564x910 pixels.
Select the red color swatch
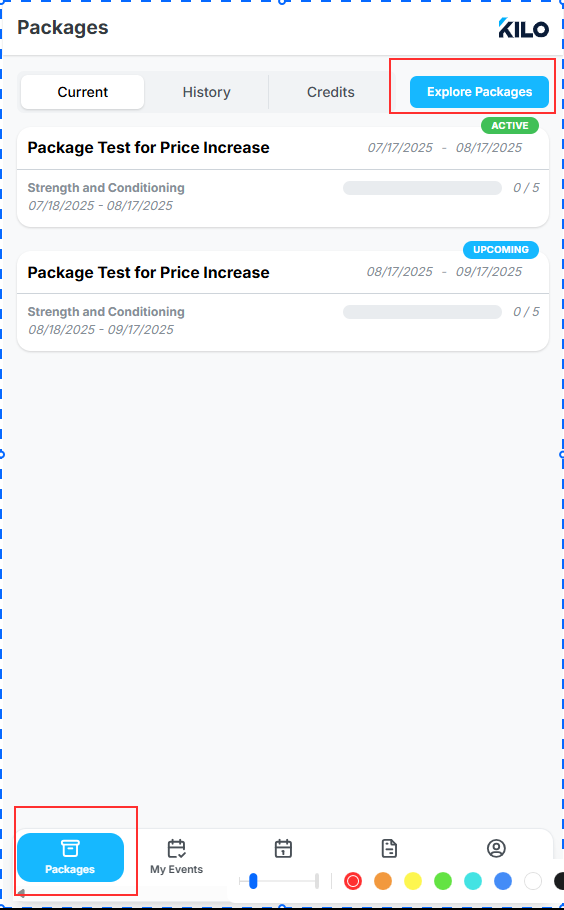click(353, 881)
